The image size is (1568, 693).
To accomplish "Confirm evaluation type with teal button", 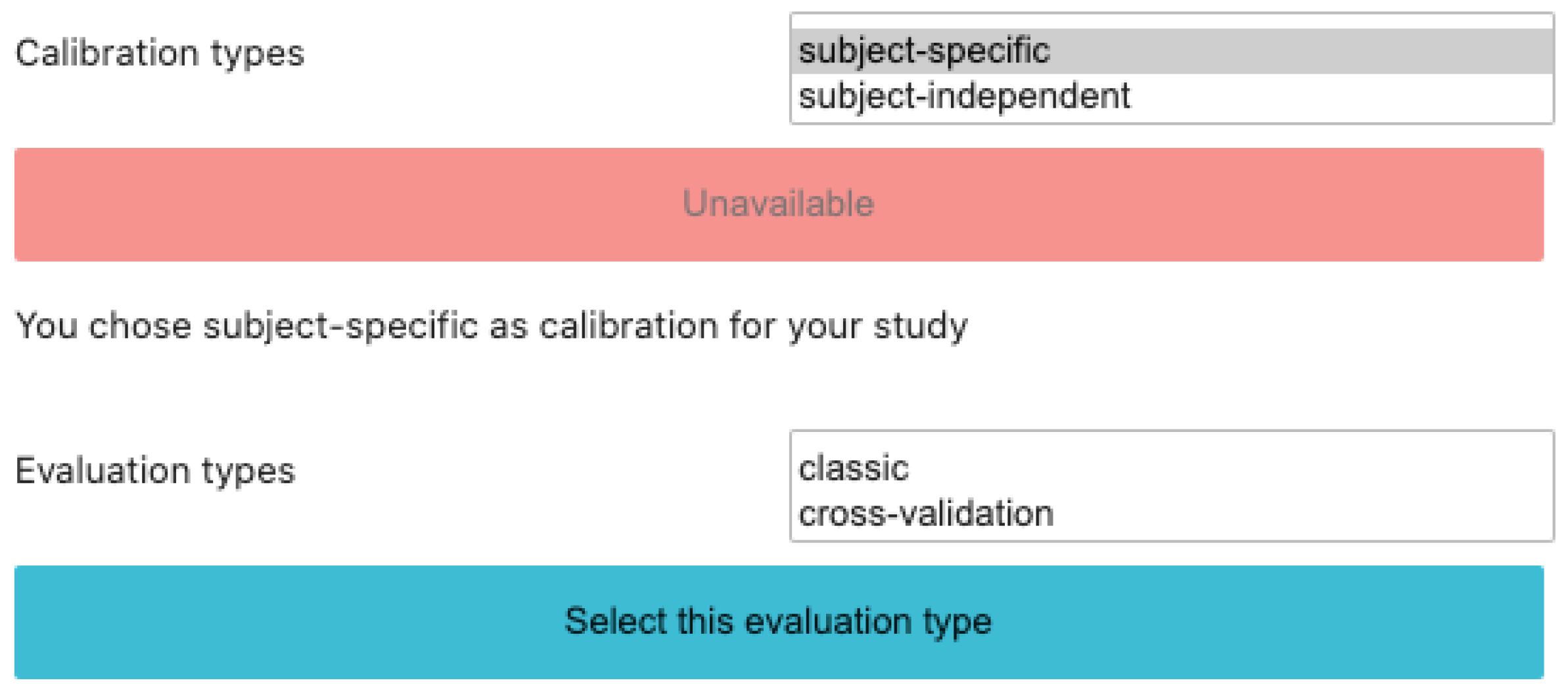I will tap(779, 622).
